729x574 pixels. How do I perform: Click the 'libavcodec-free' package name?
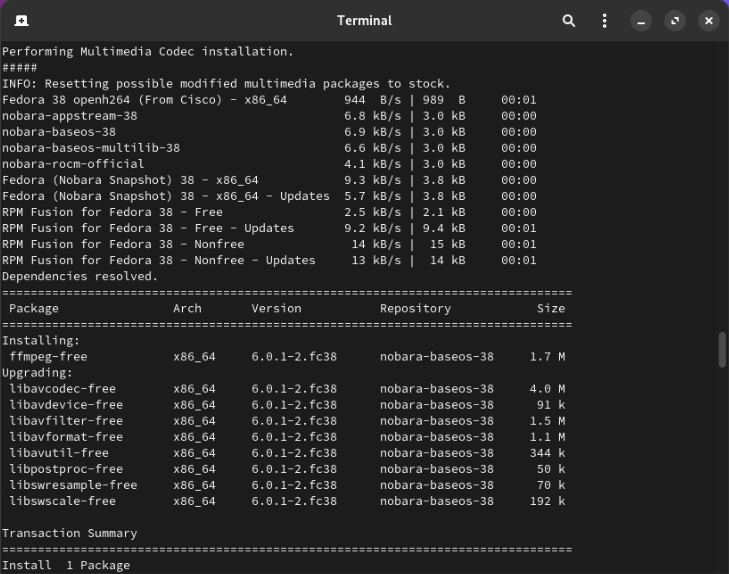coord(62,389)
